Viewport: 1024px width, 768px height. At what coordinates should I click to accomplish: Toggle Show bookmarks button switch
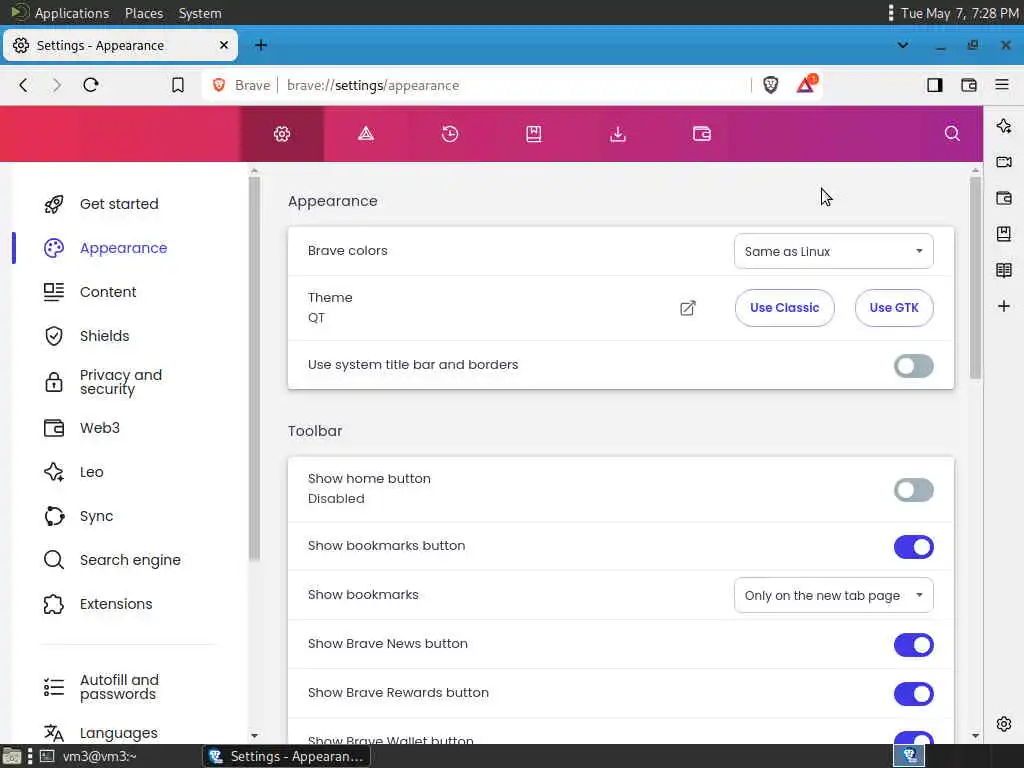[913, 547]
